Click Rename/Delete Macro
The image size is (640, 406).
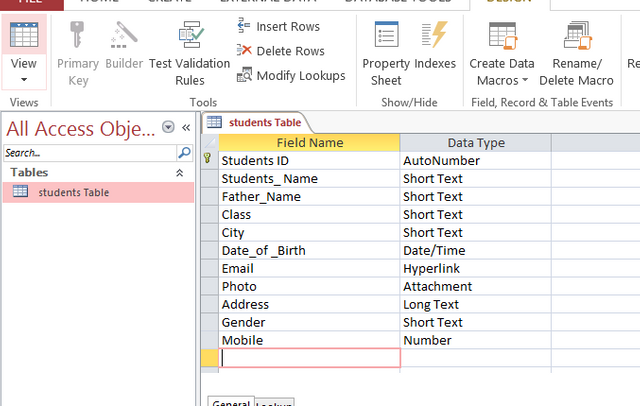coord(576,54)
